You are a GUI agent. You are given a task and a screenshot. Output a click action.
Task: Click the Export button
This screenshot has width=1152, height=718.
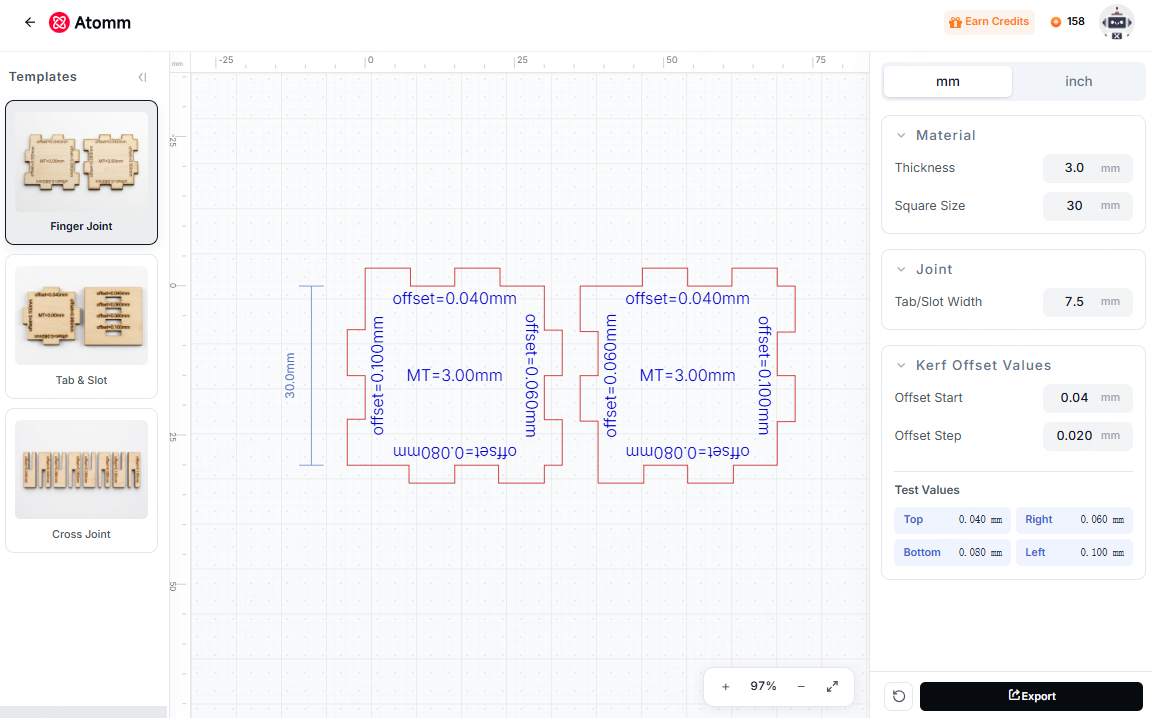(1031, 696)
